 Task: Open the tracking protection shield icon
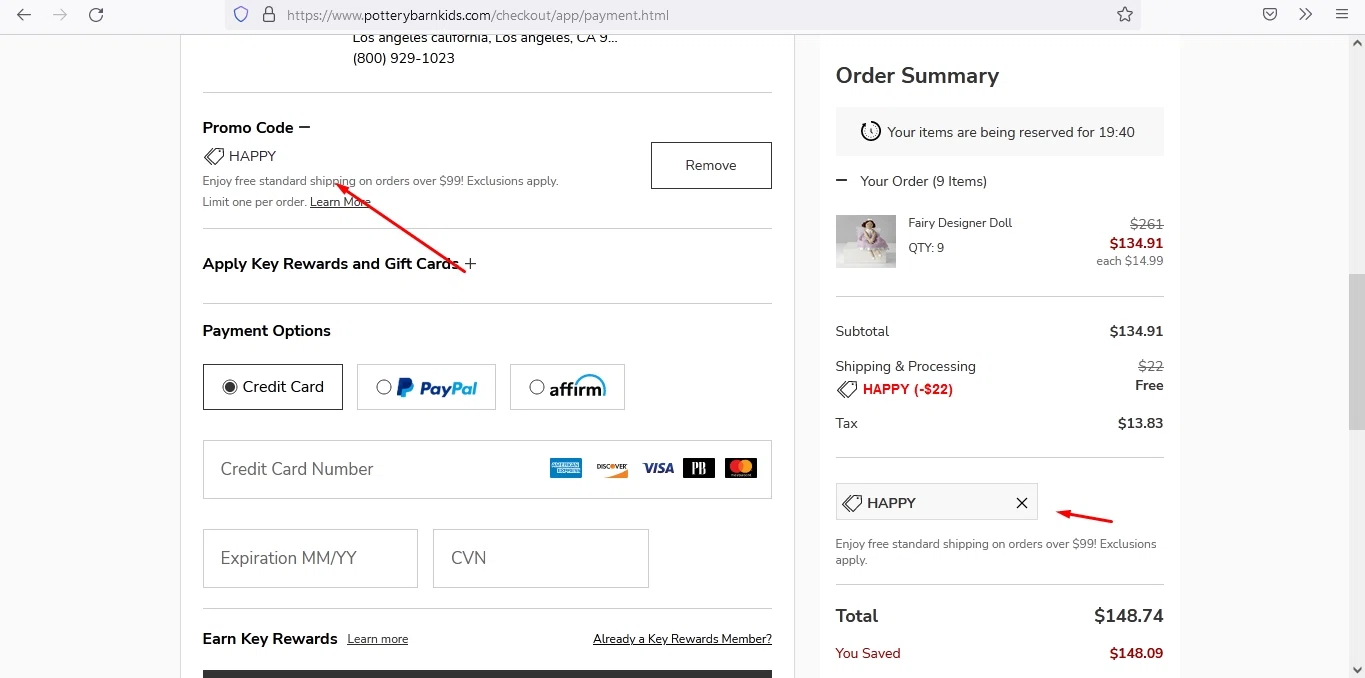[240, 15]
